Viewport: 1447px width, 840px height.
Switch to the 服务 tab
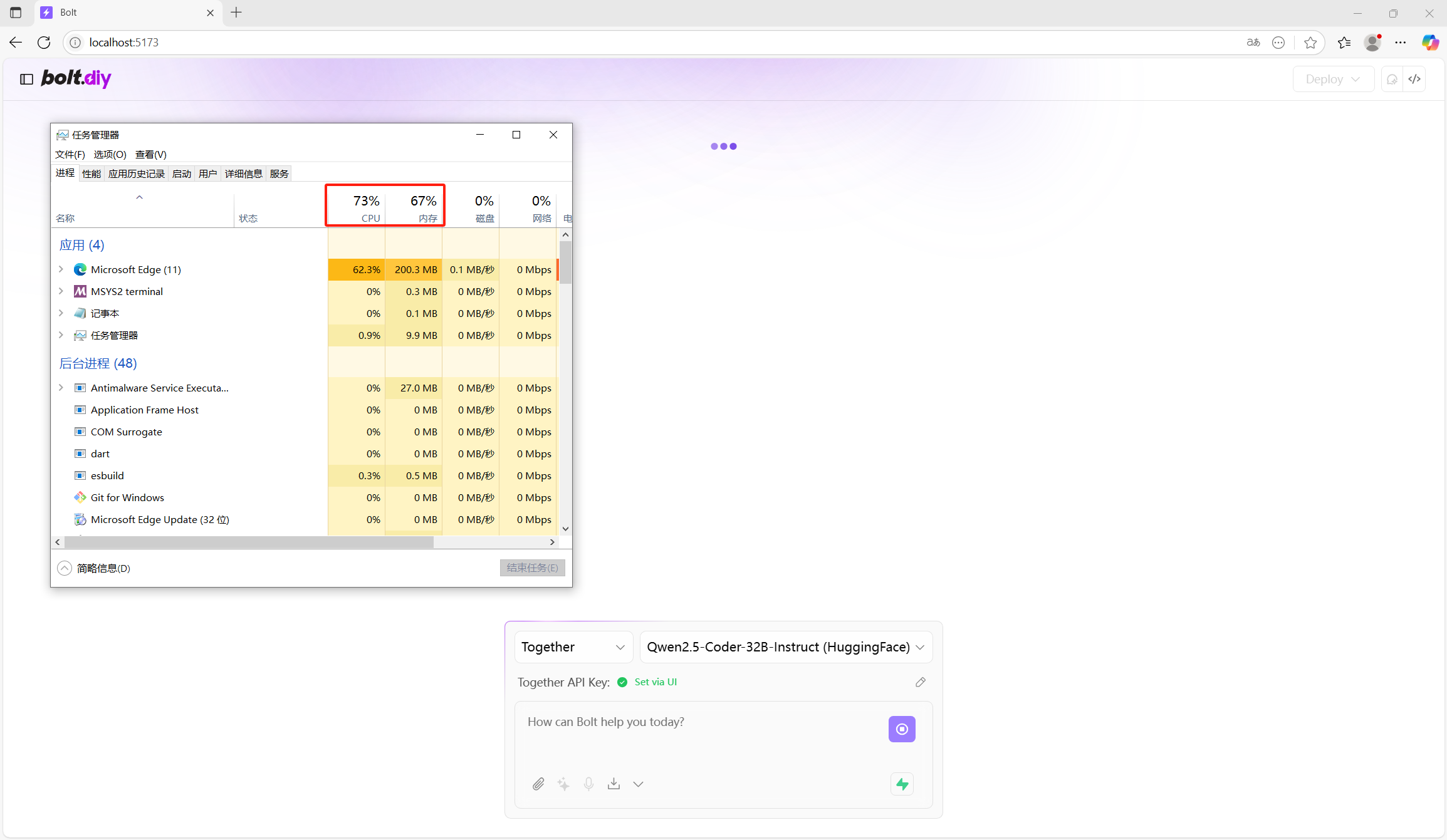279,174
